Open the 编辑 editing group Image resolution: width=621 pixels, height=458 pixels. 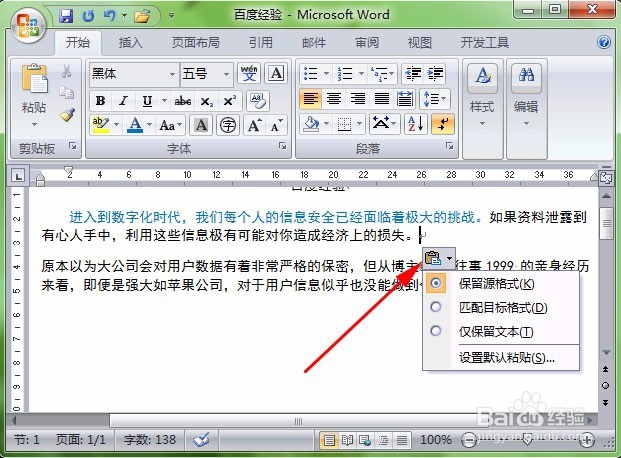pyautogui.click(x=526, y=95)
